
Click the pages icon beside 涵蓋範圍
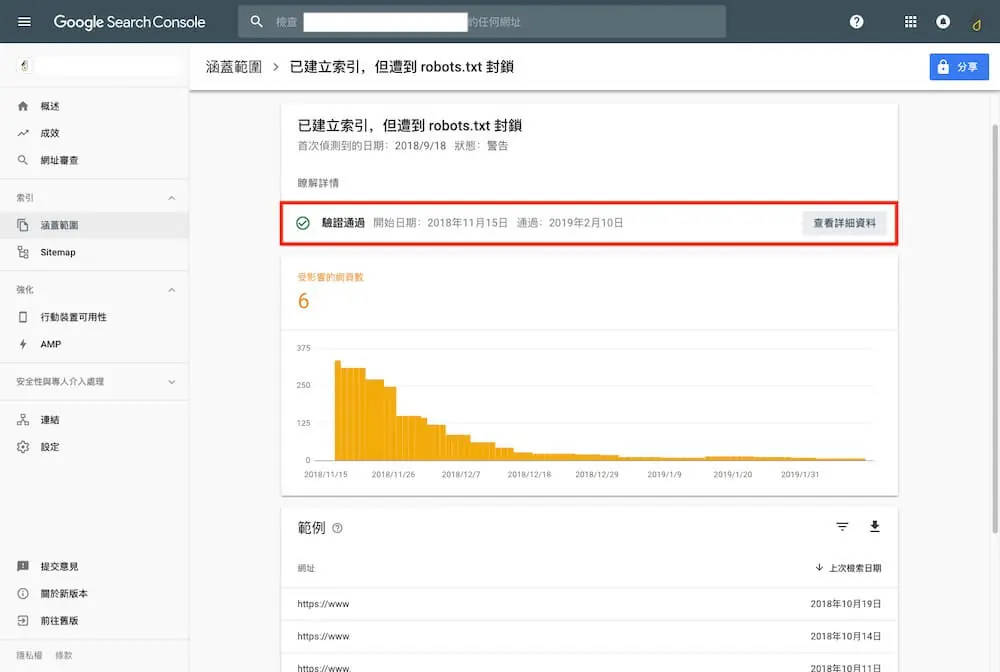(23, 225)
